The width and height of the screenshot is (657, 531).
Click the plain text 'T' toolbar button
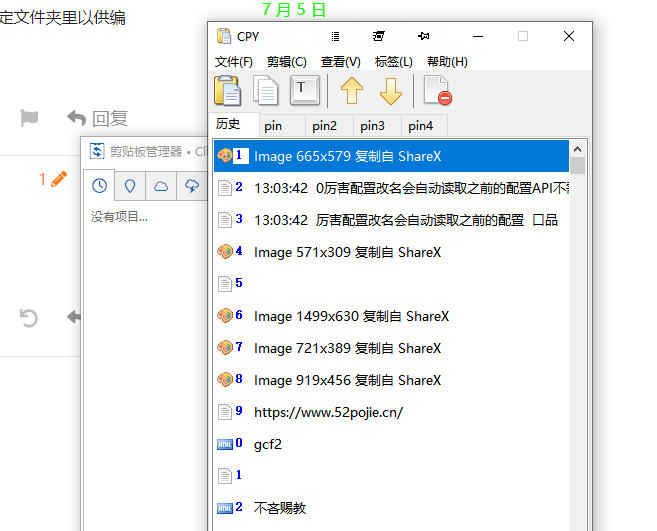pos(305,91)
